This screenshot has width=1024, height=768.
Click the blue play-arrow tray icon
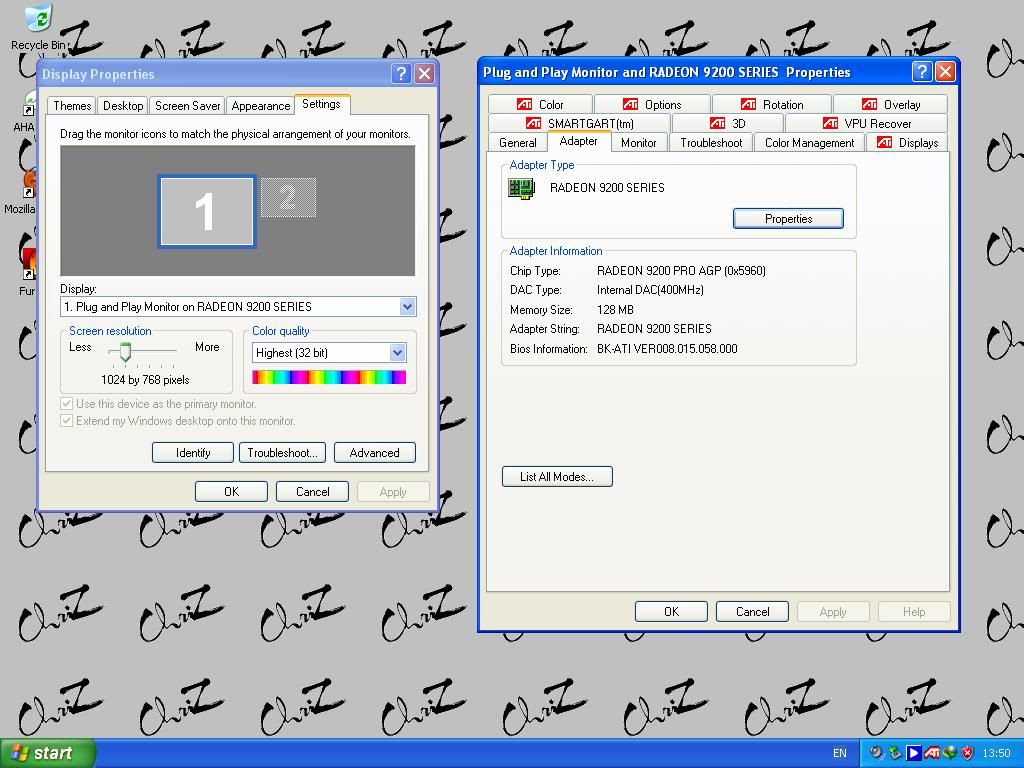coord(914,753)
